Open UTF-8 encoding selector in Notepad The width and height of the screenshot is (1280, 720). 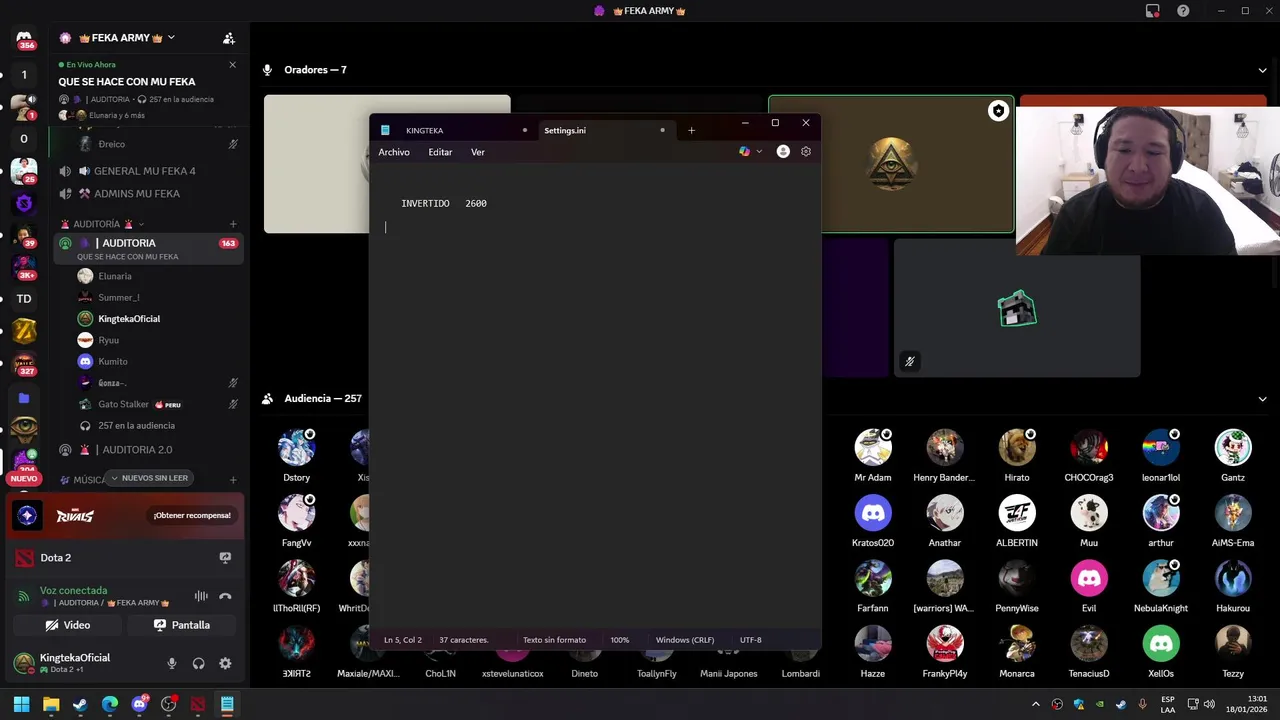pyautogui.click(x=750, y=640)
